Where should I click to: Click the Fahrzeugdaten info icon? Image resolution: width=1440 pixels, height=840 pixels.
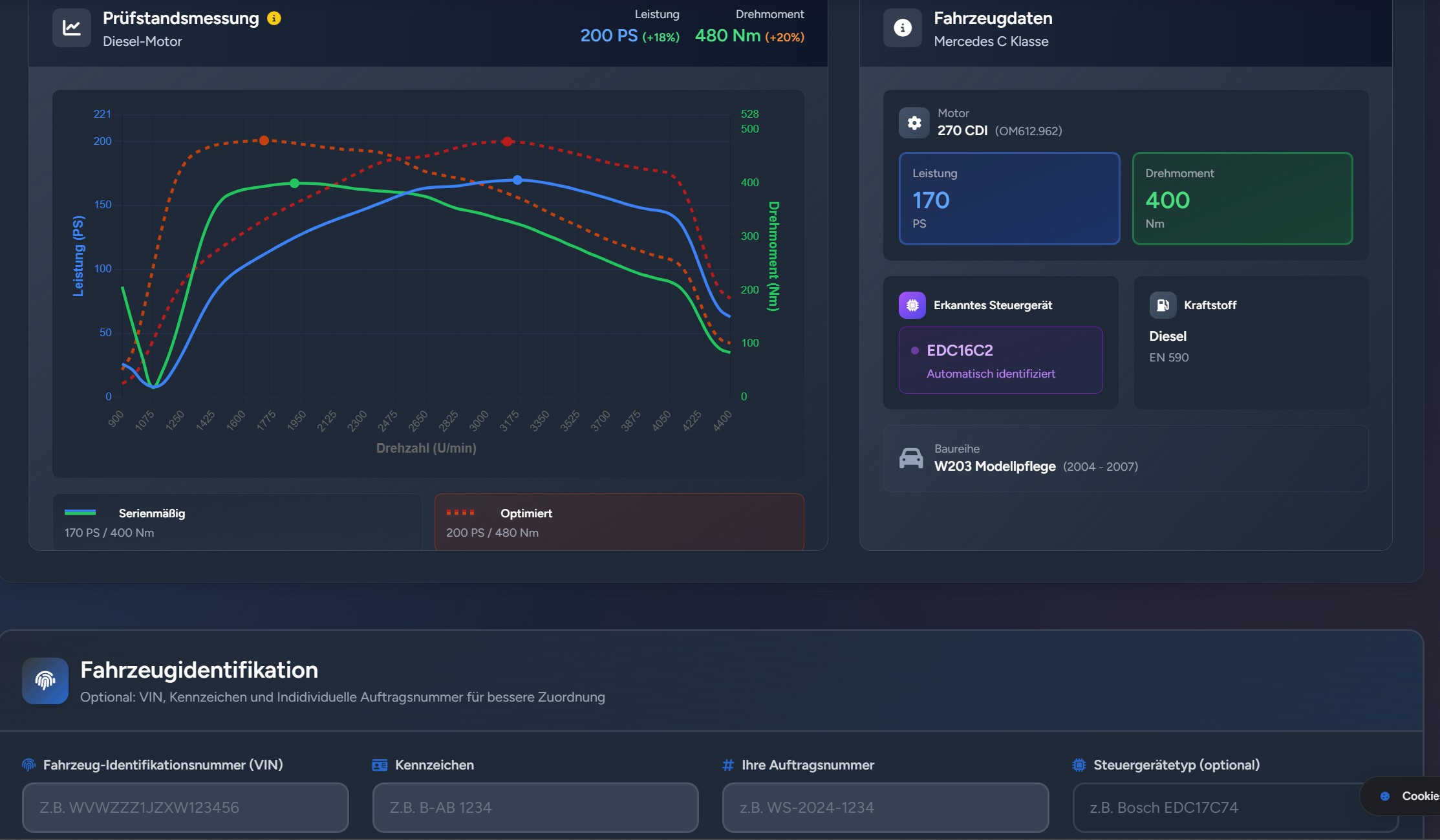pos(901,27)
